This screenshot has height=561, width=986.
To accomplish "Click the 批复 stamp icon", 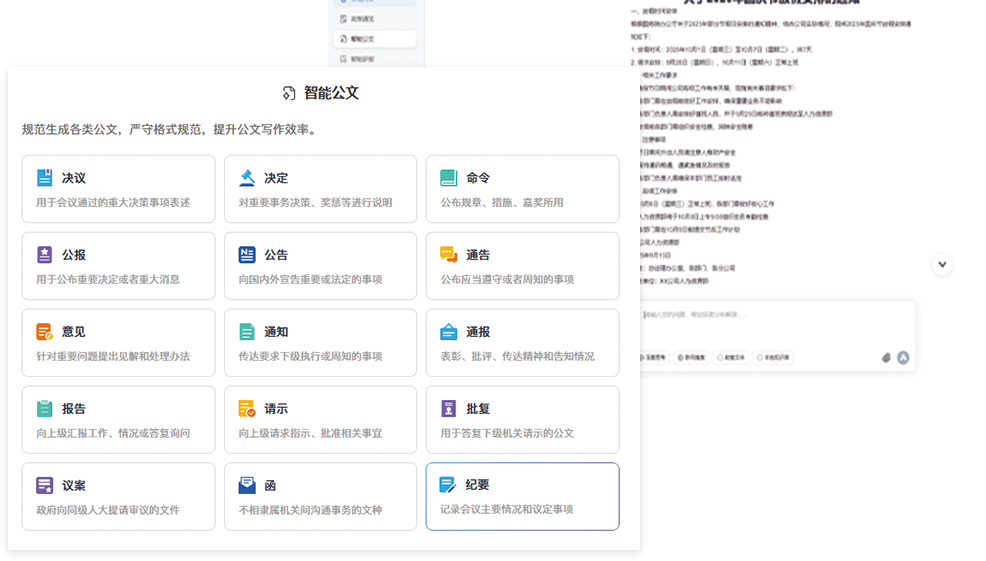I will [449, 409].
